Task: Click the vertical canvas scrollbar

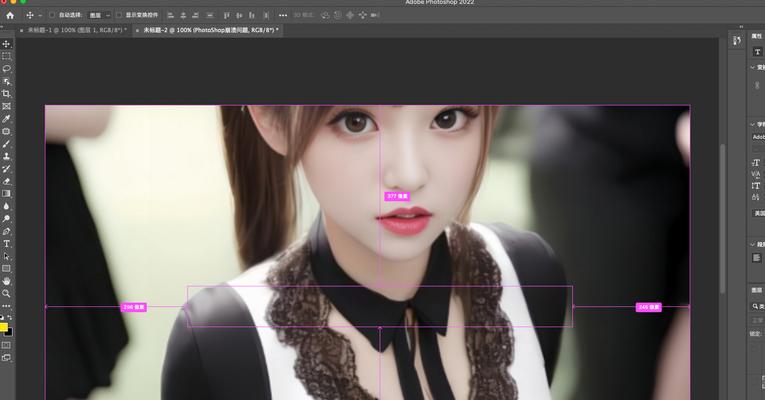Action: tap(723, 219)
